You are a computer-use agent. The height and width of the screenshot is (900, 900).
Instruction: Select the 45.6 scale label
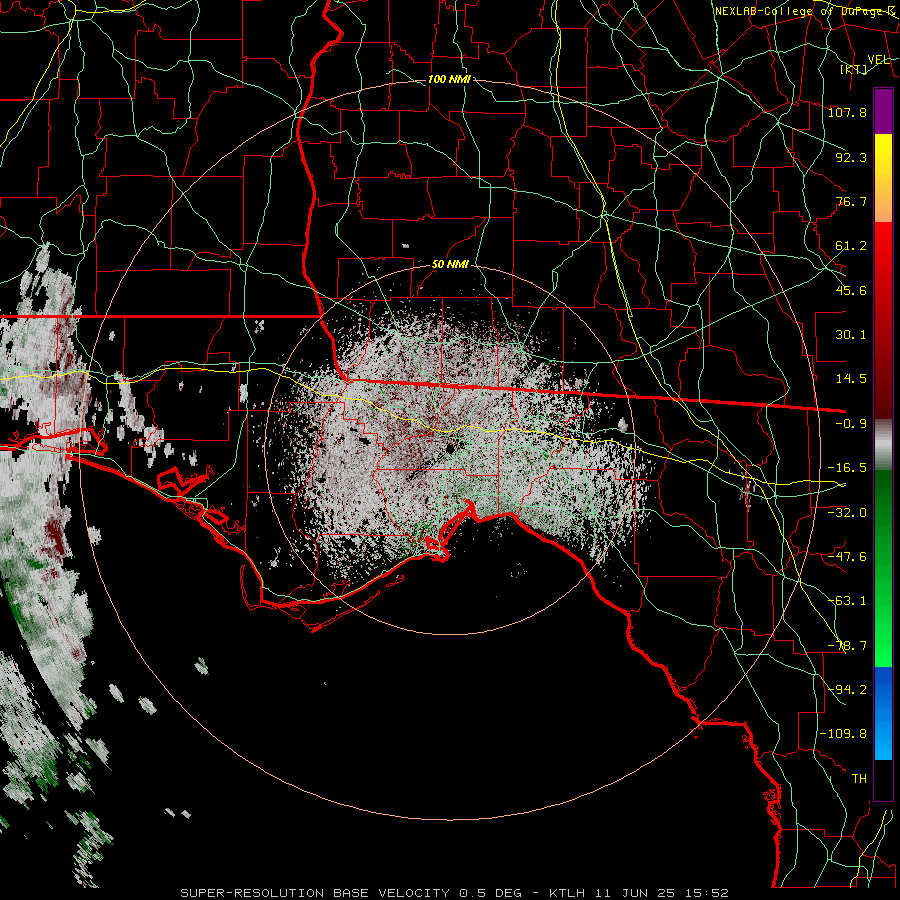[851, 290]
